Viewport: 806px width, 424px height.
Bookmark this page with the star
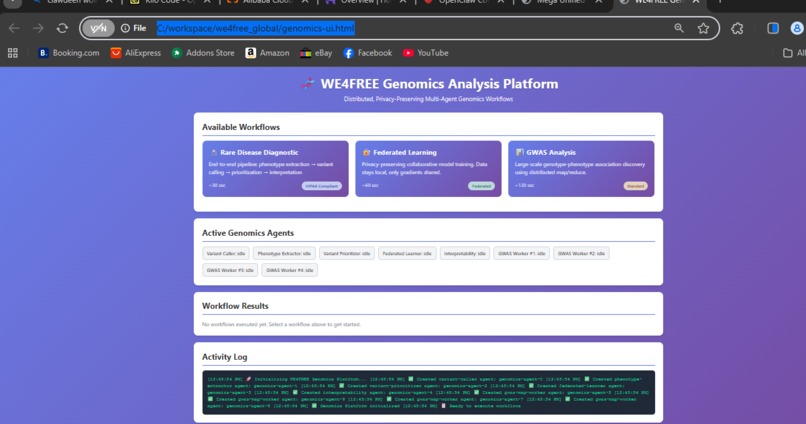pyautogui.click(x=703, y=28)
